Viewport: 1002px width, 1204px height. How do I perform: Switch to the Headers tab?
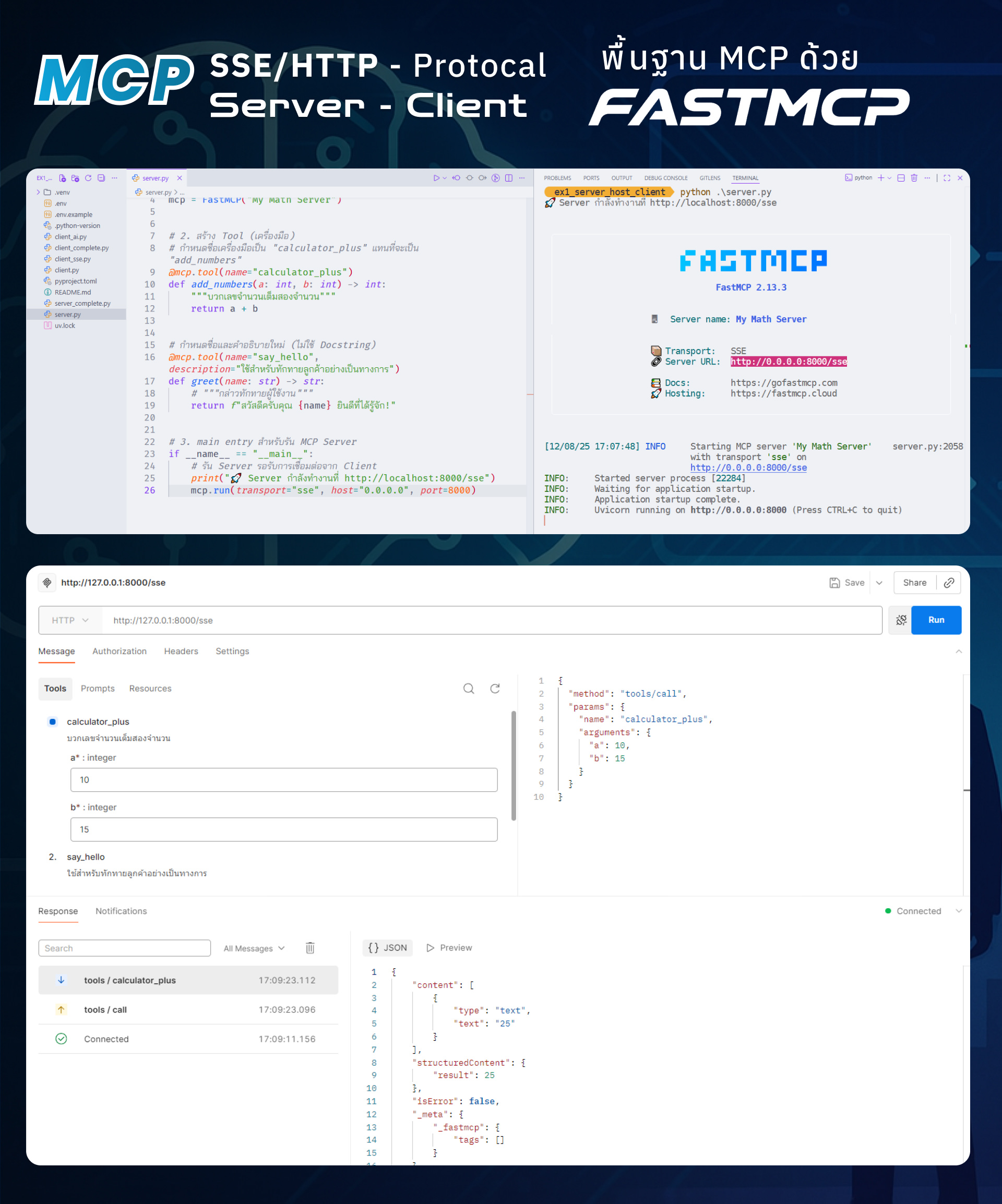(181, 652)
